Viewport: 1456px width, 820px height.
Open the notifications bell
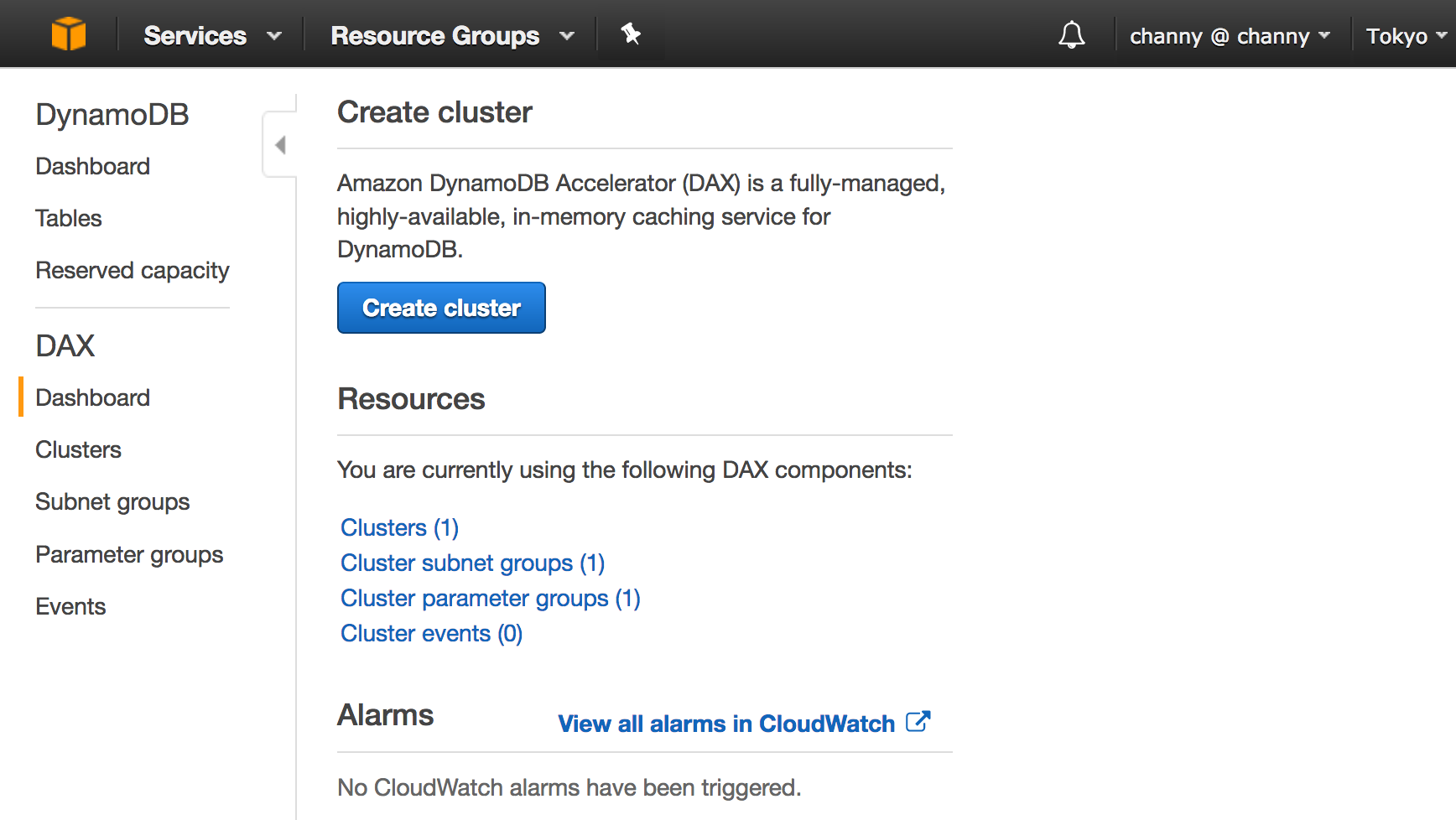1071,35
